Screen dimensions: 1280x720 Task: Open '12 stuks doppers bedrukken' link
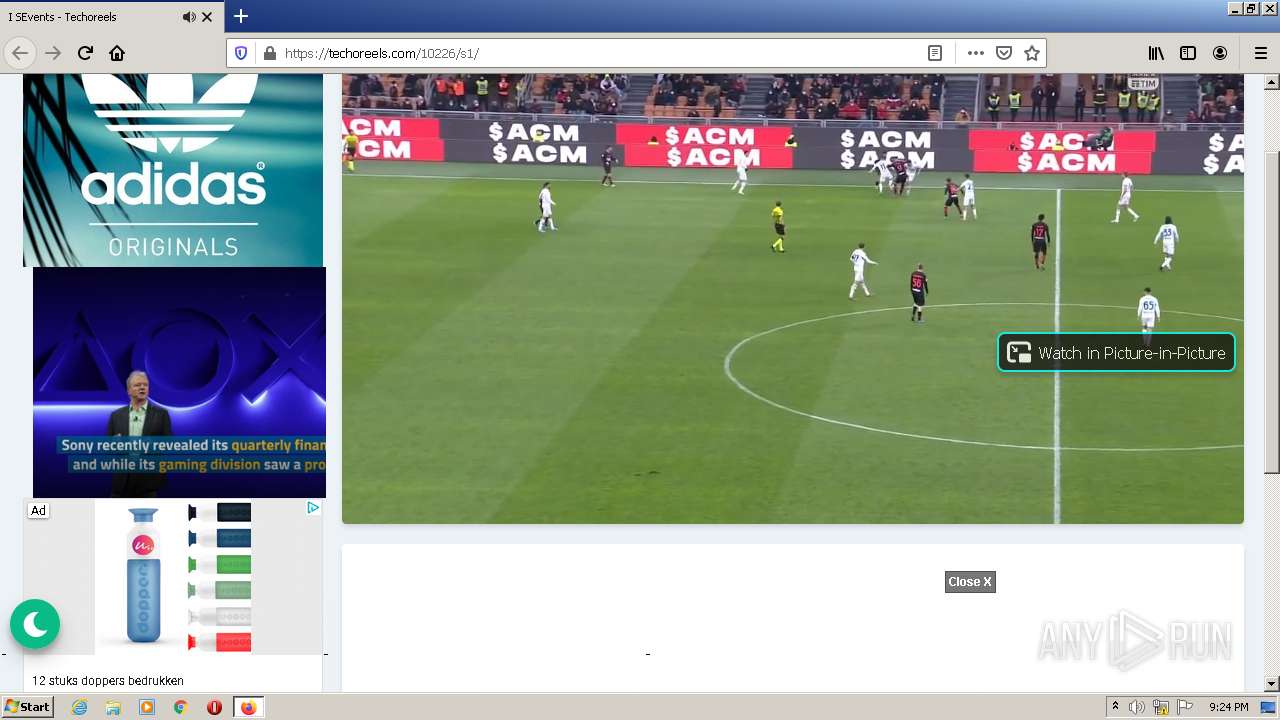pos(108,681)
